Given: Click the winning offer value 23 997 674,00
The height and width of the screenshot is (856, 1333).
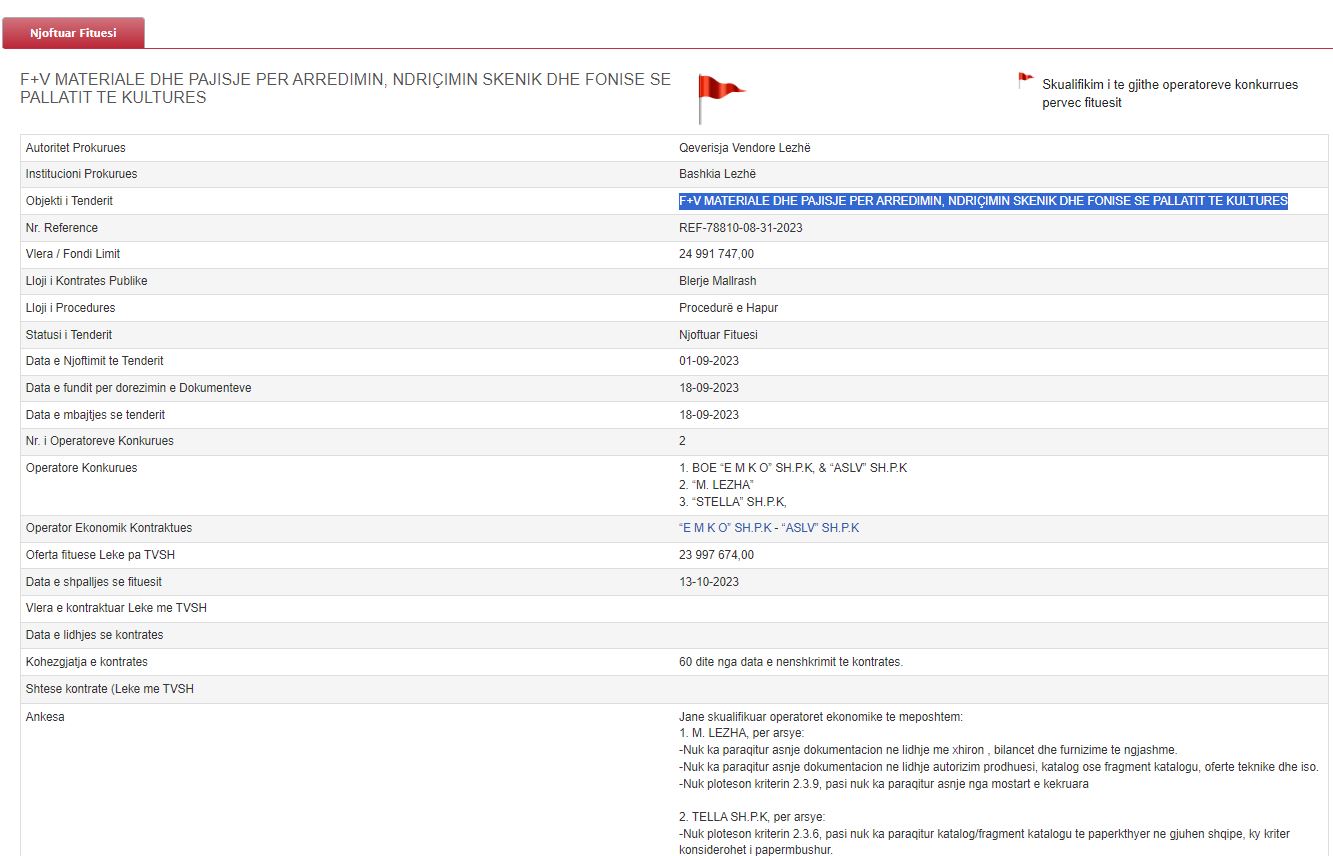Looking at the screenshot, I should pyautogui.click(x=716, y=555).
